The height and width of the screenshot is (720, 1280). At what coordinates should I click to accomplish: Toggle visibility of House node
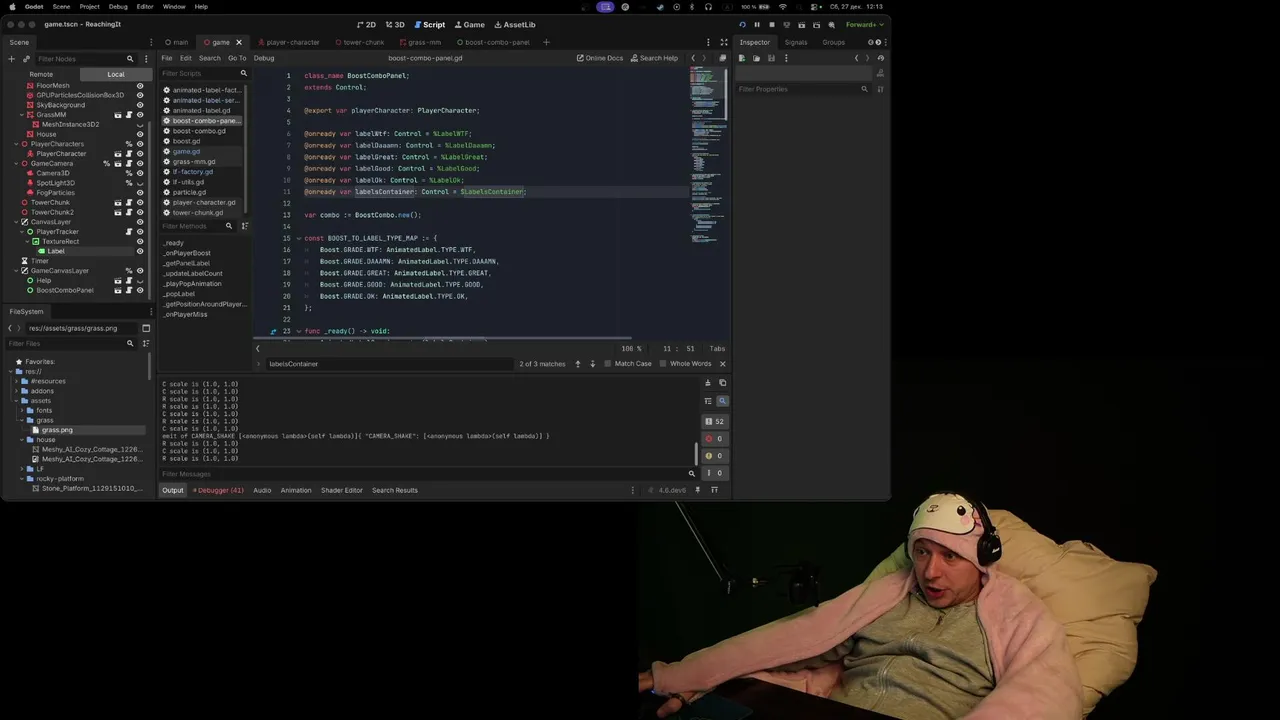pos(140,134)
